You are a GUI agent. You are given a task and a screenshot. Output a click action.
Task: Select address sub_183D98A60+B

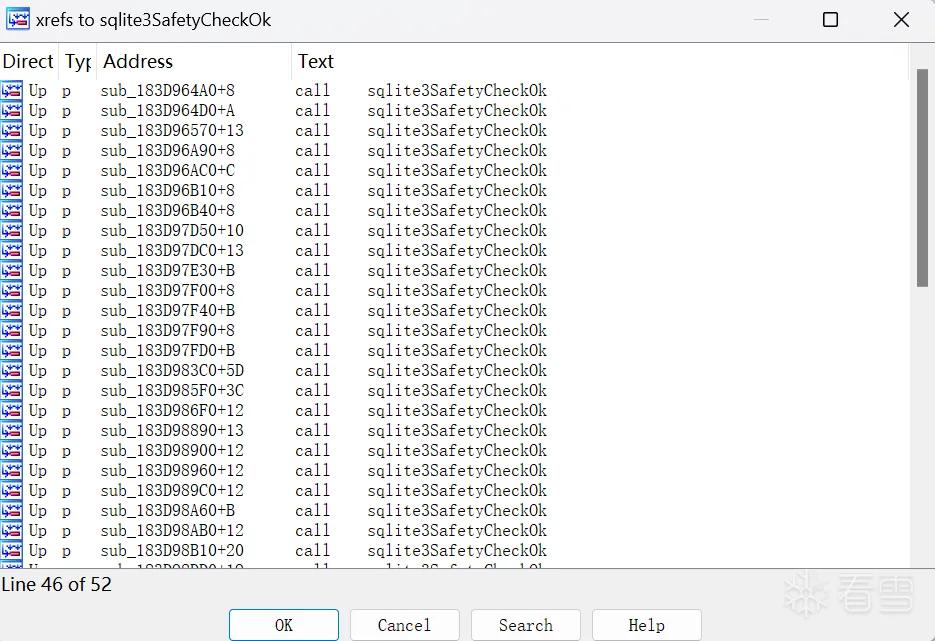click(168, 510)
